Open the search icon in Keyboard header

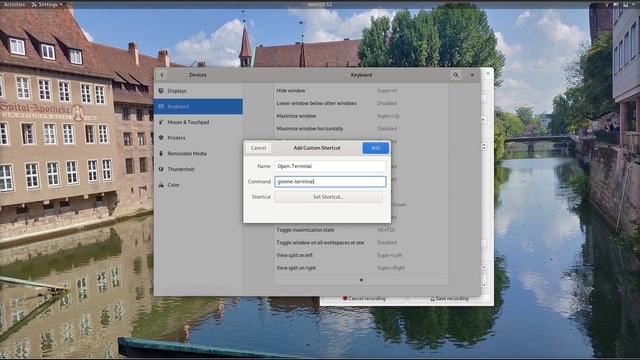tap(456, 75)
